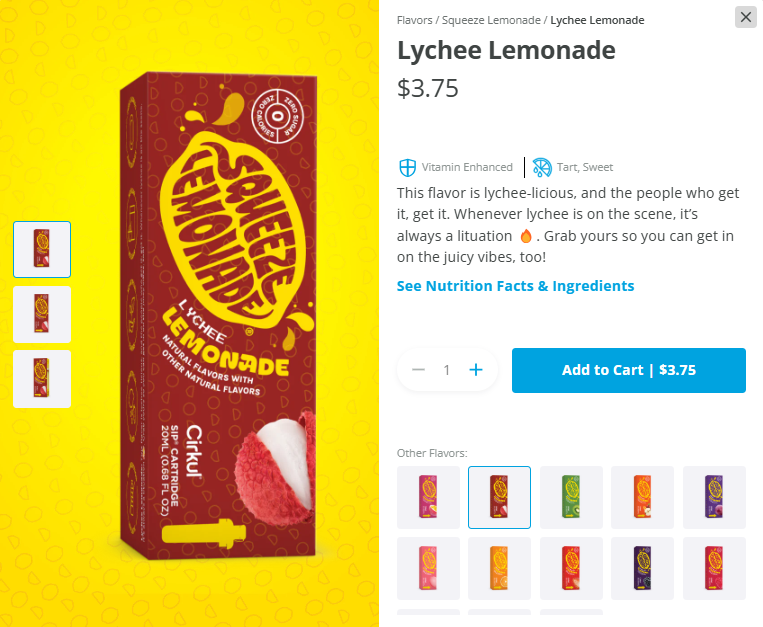Increase quantity with the plus button
The image size is (763, 627).
476,370
